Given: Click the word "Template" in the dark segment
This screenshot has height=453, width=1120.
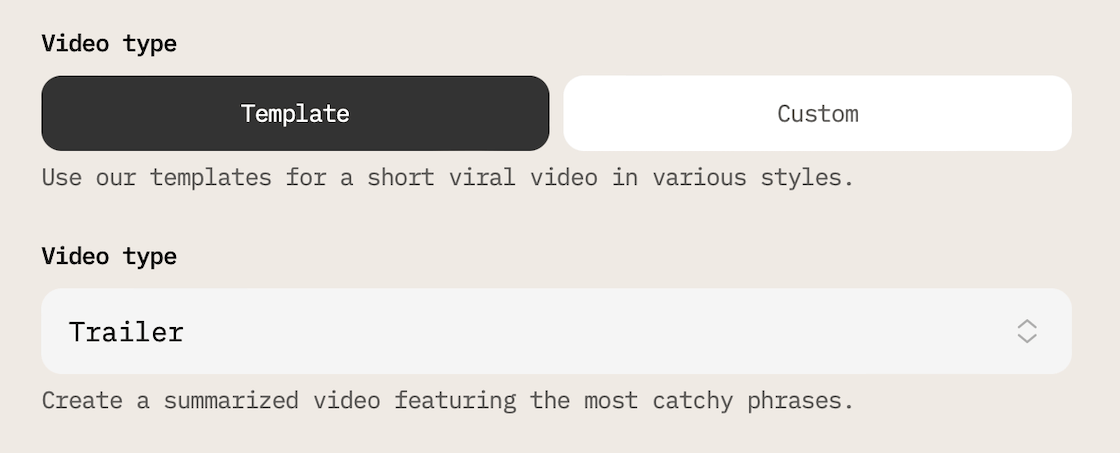Looking at the screenshot, I should (295, 114).
